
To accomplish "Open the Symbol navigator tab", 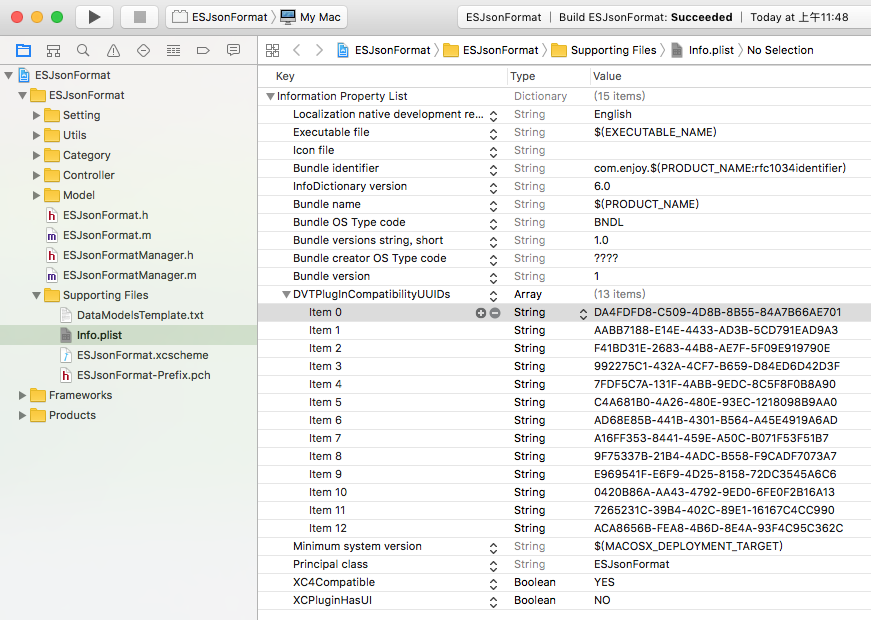I will coord(53,51).
